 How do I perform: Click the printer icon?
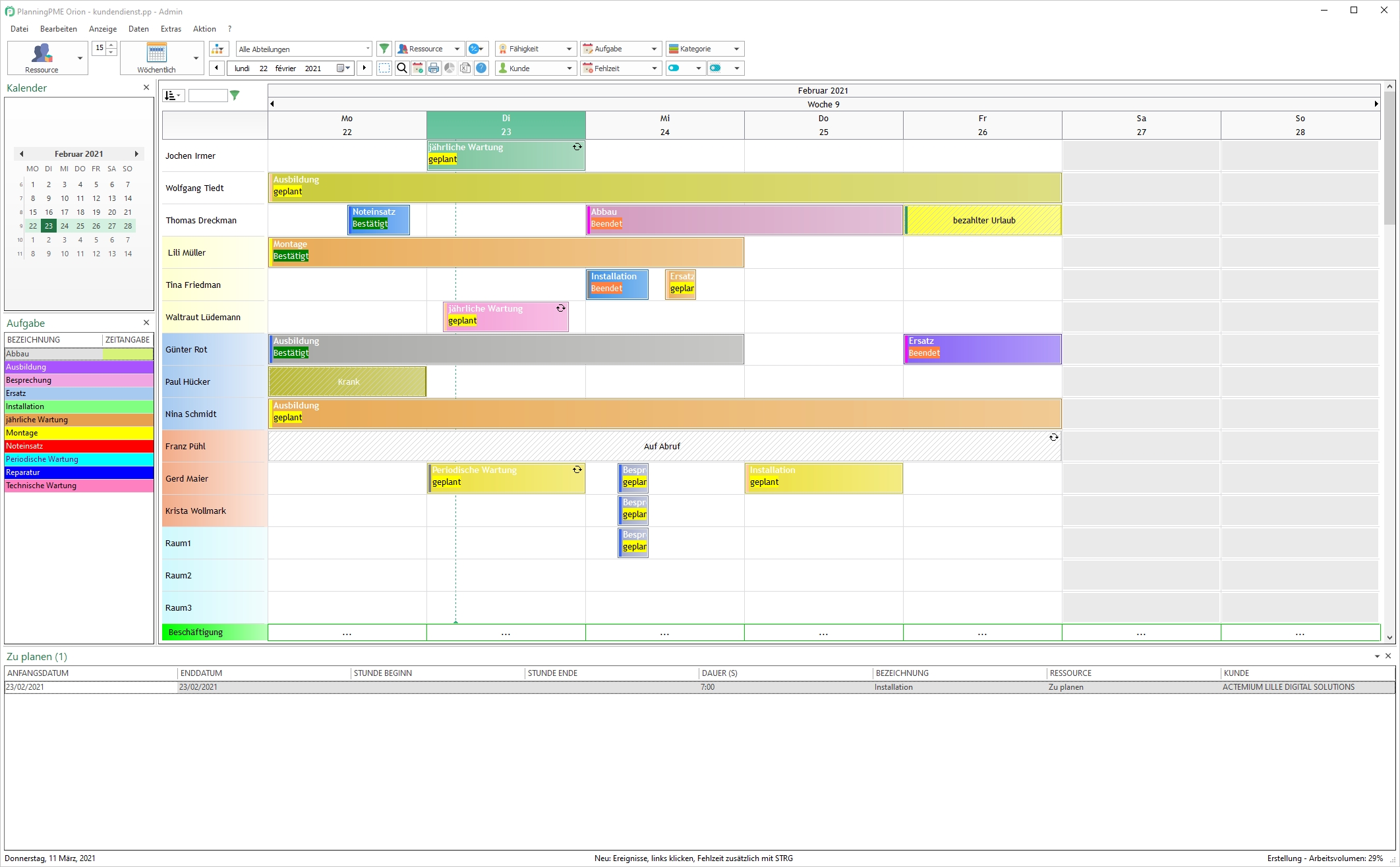(x=433, y=68)
